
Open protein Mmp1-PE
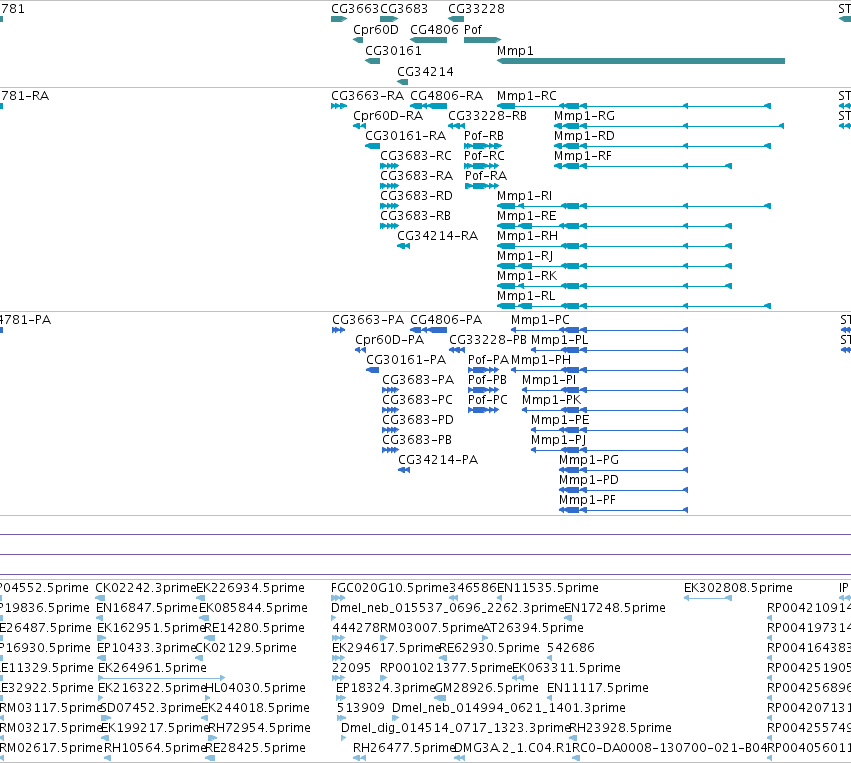click(560, 420)
